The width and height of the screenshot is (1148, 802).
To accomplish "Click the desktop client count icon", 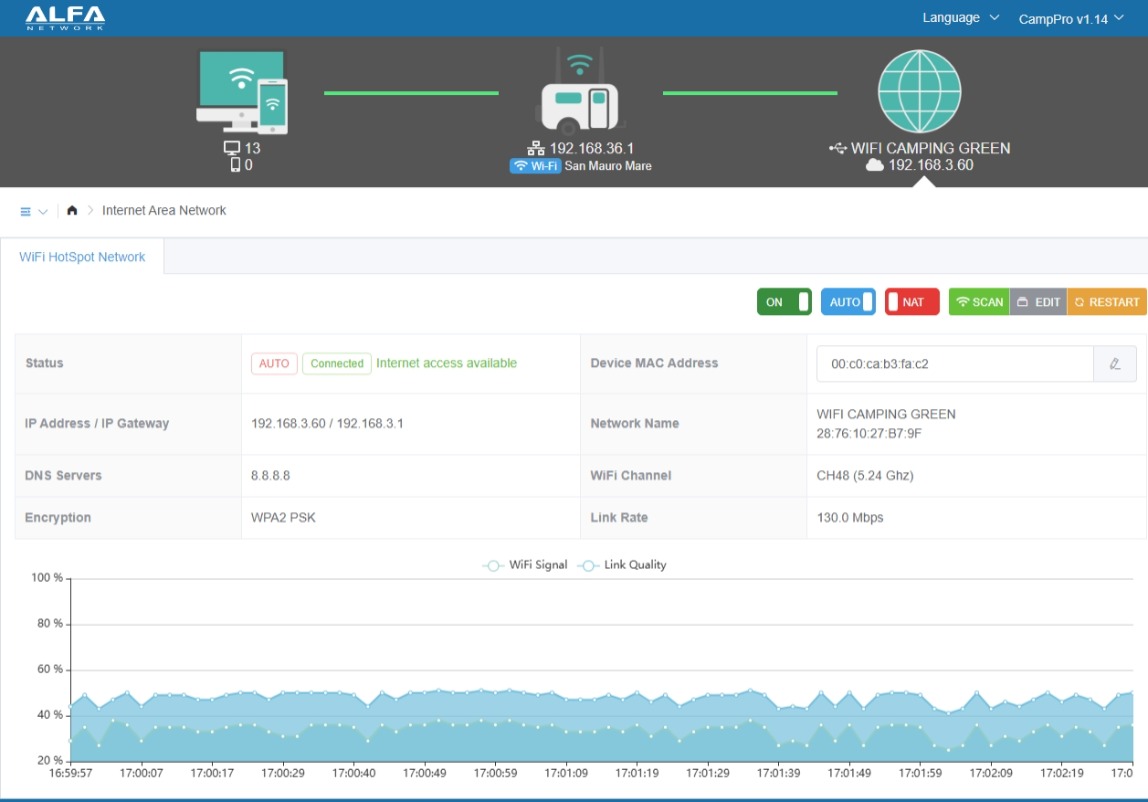I will coord(231,148).
